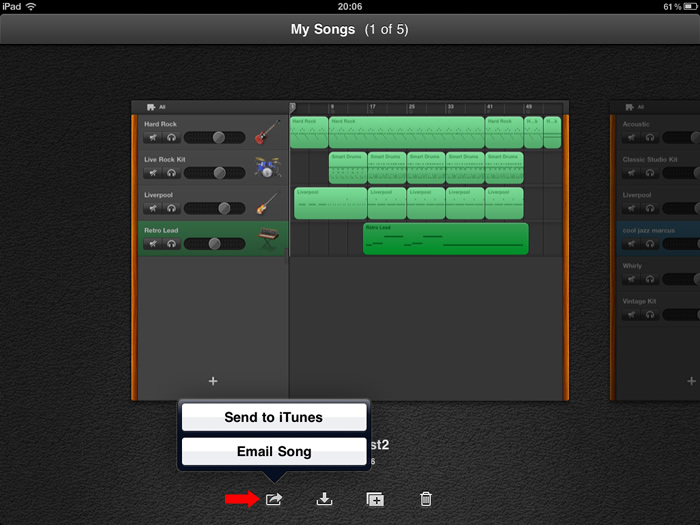This screenshot has height=525, width=700.
Task: Tap the 20:06 clock
Action: 350,6
